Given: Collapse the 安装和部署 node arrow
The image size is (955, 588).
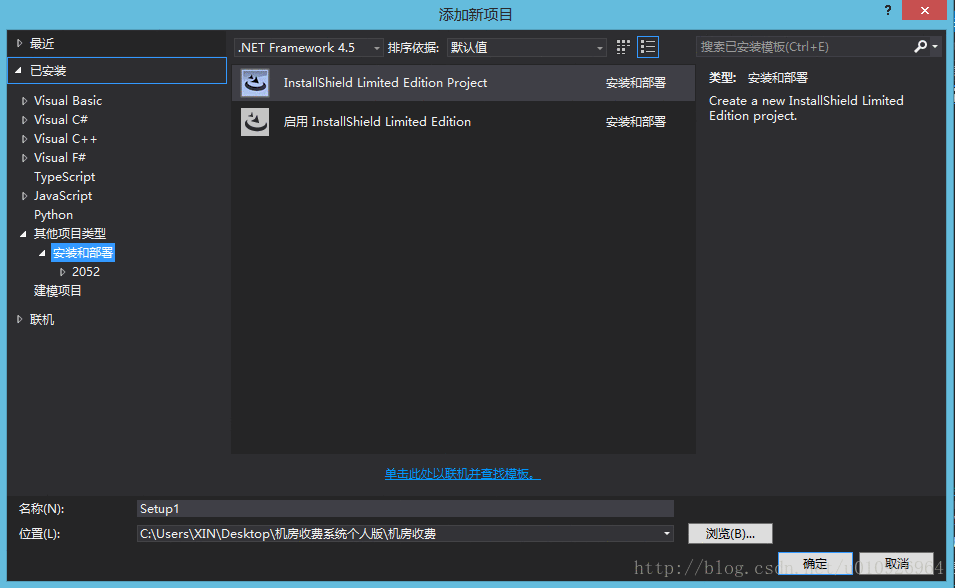Looking at the screenshot, I should pos(42,253).
